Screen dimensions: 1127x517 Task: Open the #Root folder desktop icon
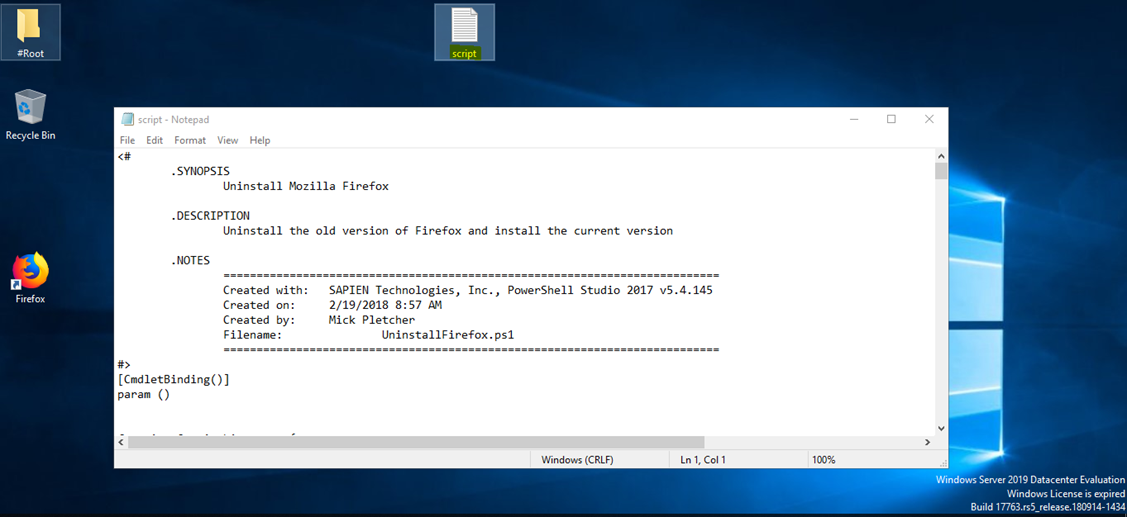(x=29, y=32)
